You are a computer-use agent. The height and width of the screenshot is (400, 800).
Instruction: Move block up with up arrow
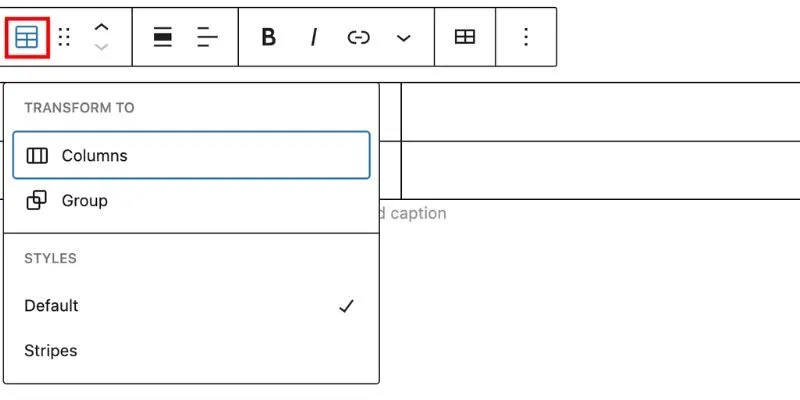102,28
